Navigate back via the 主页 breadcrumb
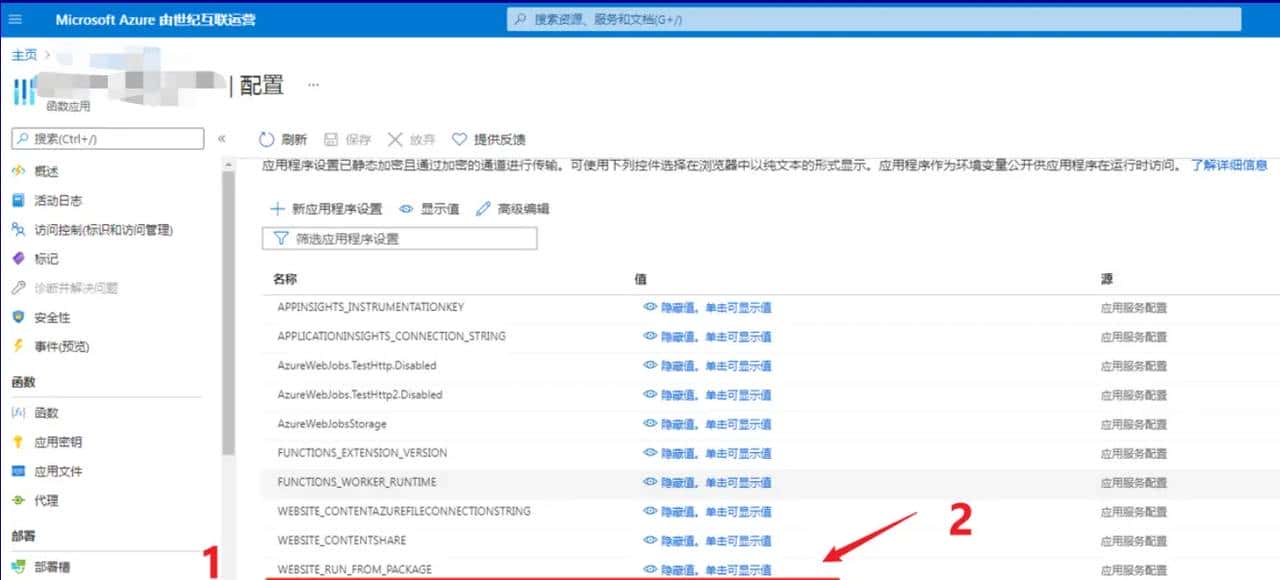The width and height of the screenshot is (1280, 580). tap(23, 55)
